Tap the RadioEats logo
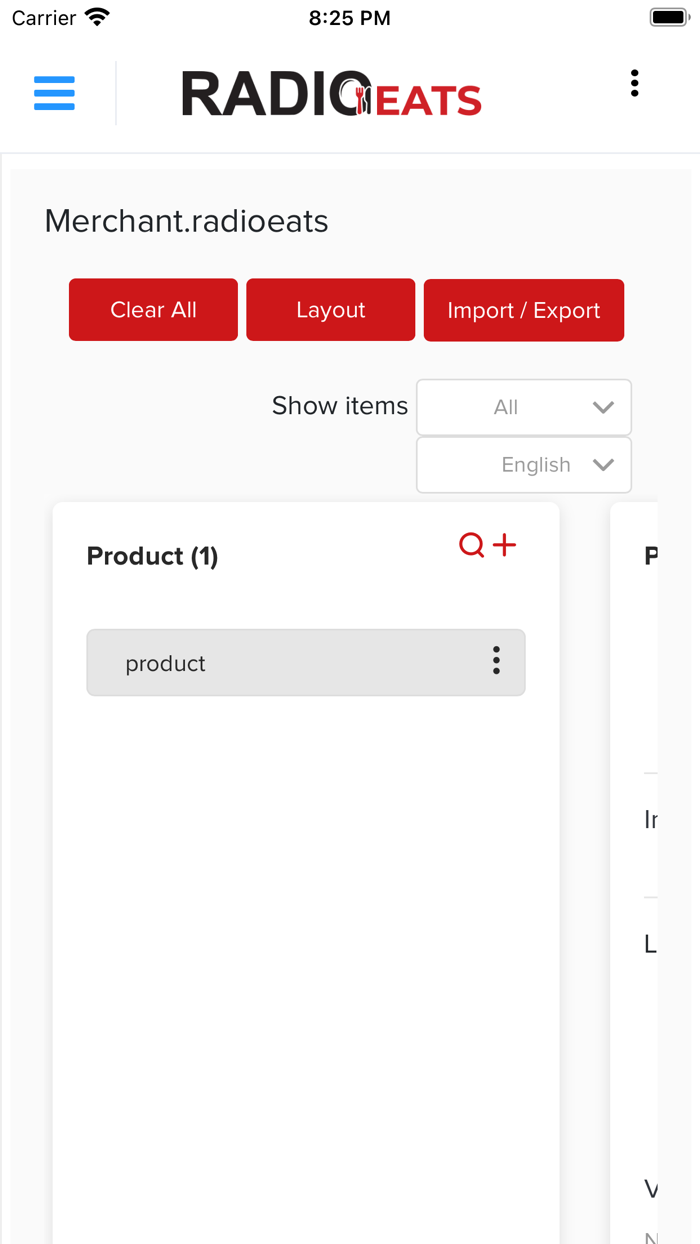Screen dimensions: 700x1244 coord(331,94)
